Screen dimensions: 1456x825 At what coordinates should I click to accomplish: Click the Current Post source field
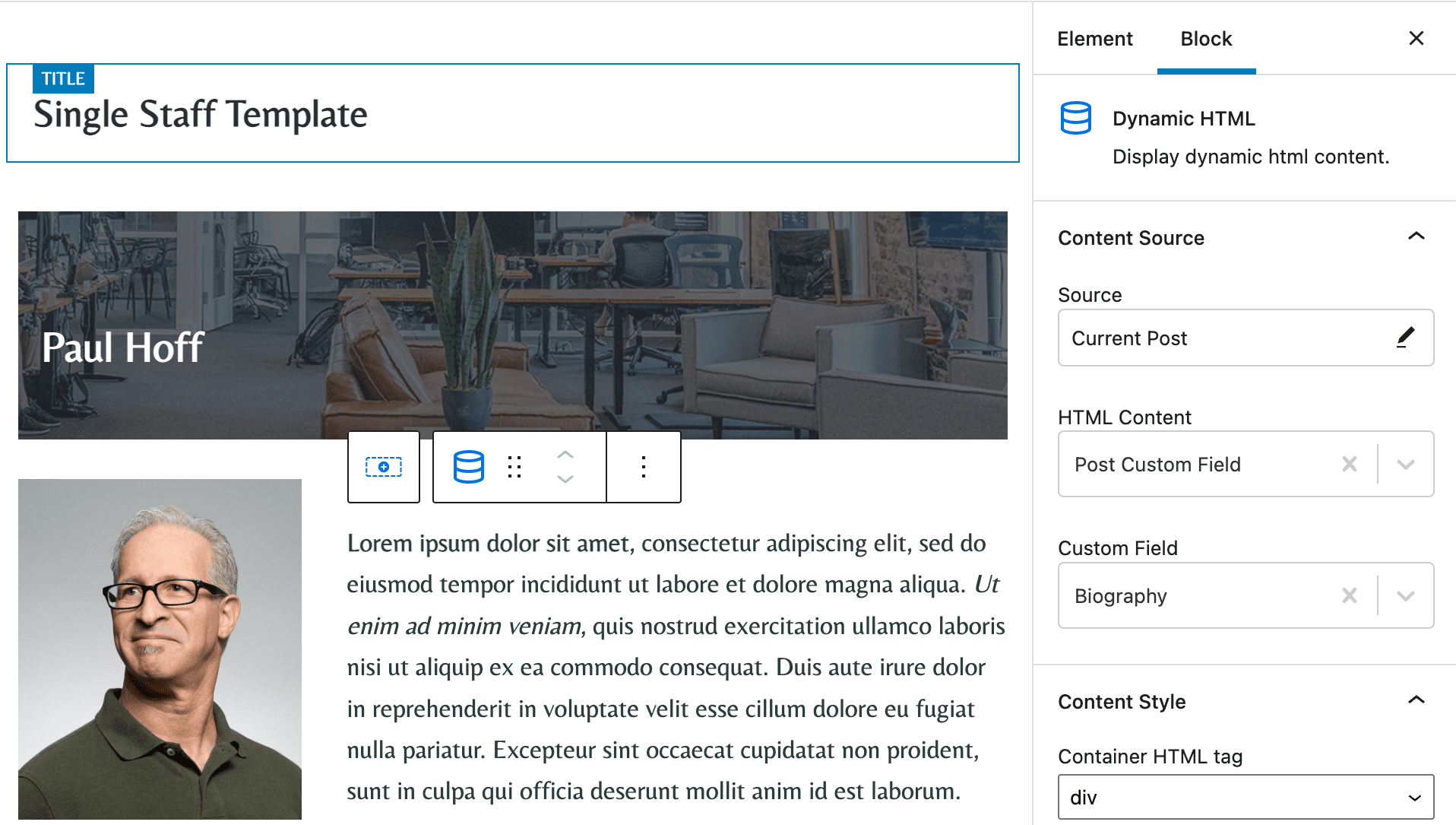[1216, 338]
